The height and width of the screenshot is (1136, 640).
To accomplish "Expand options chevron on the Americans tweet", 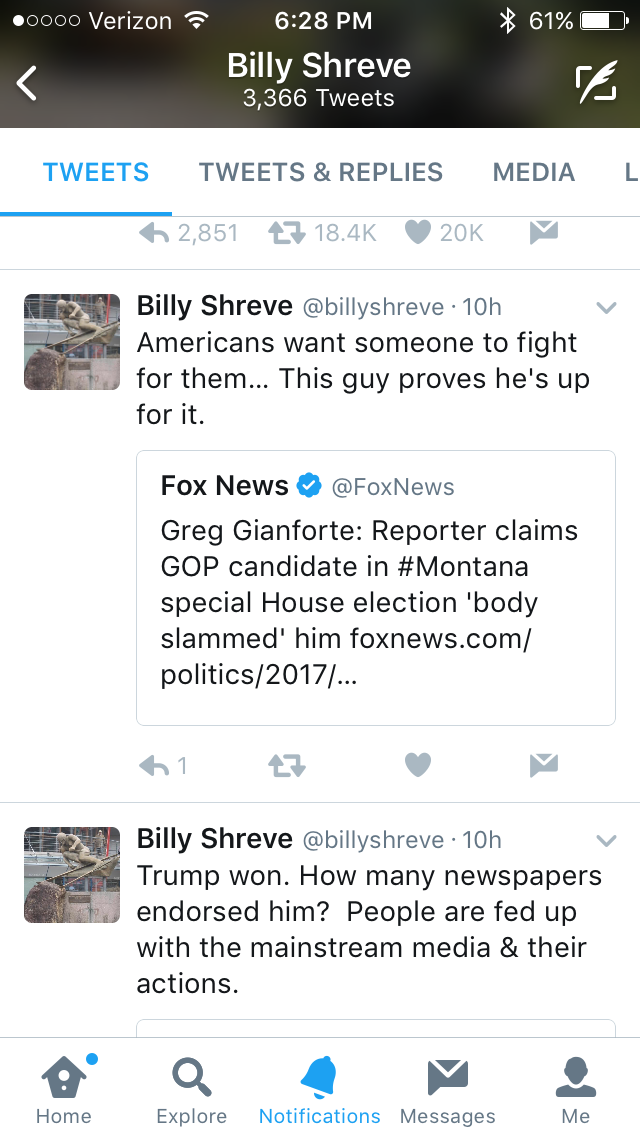I will [x=606, y=308].
